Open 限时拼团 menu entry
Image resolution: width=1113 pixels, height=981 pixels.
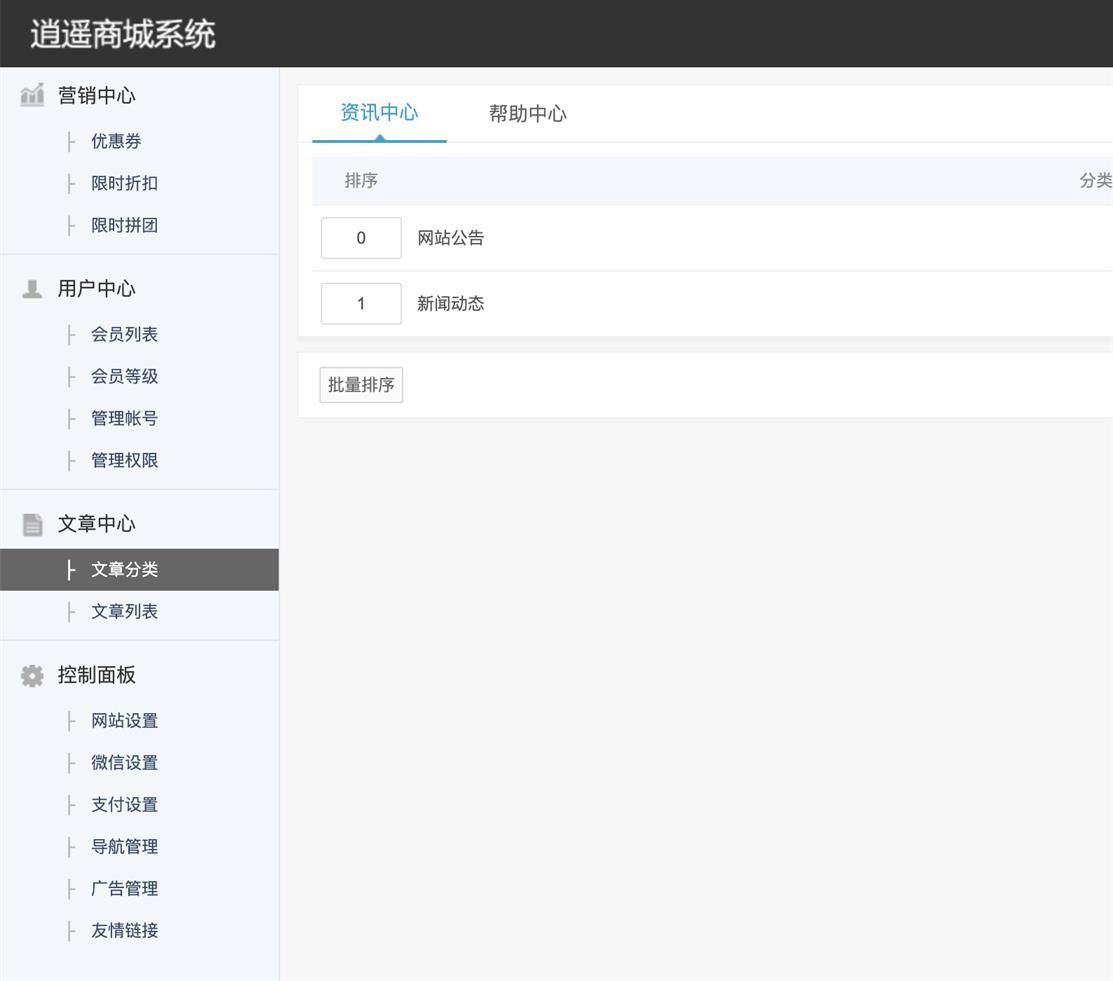click(124, 225)
